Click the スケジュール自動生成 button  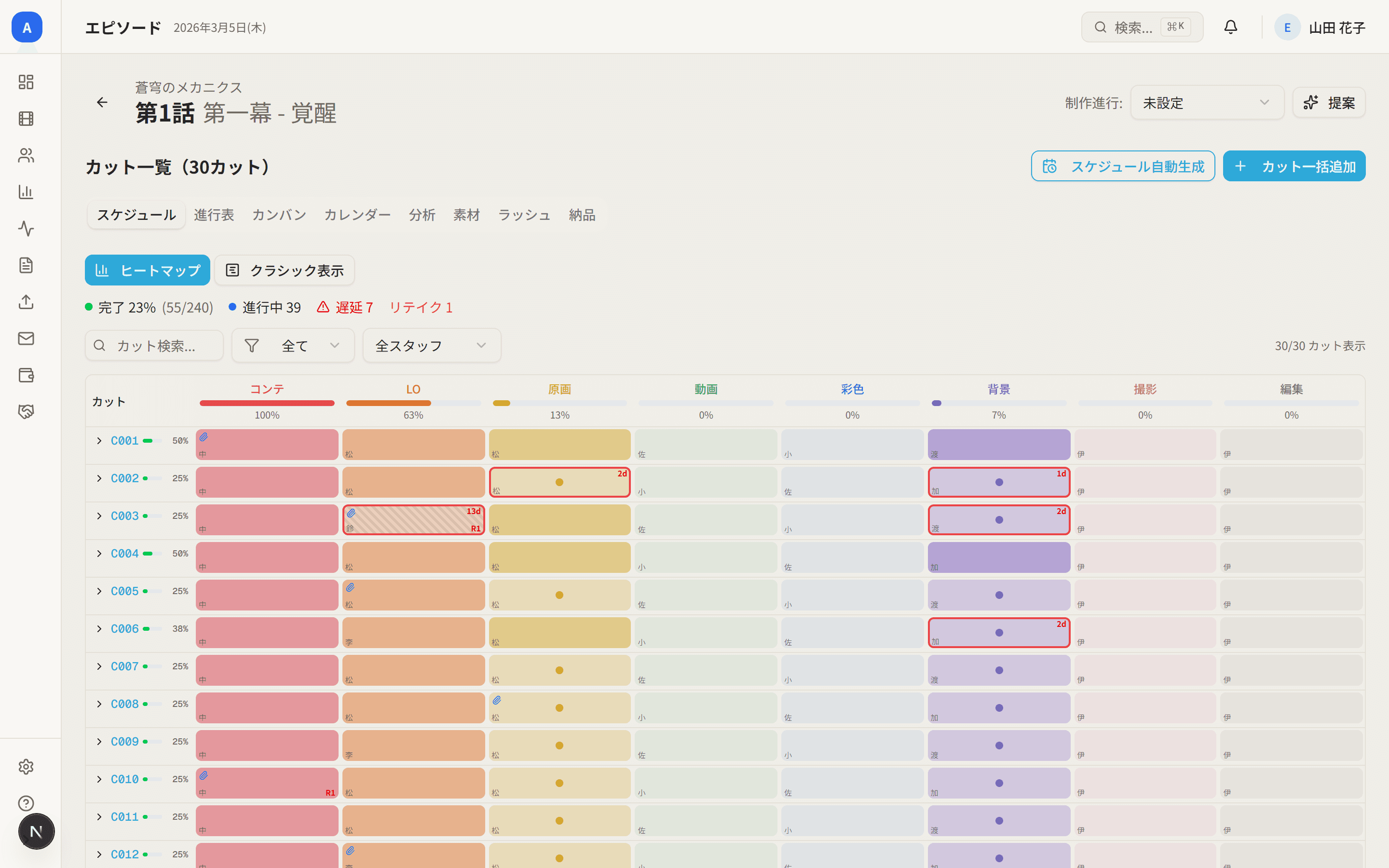[x=1123, y=166]
